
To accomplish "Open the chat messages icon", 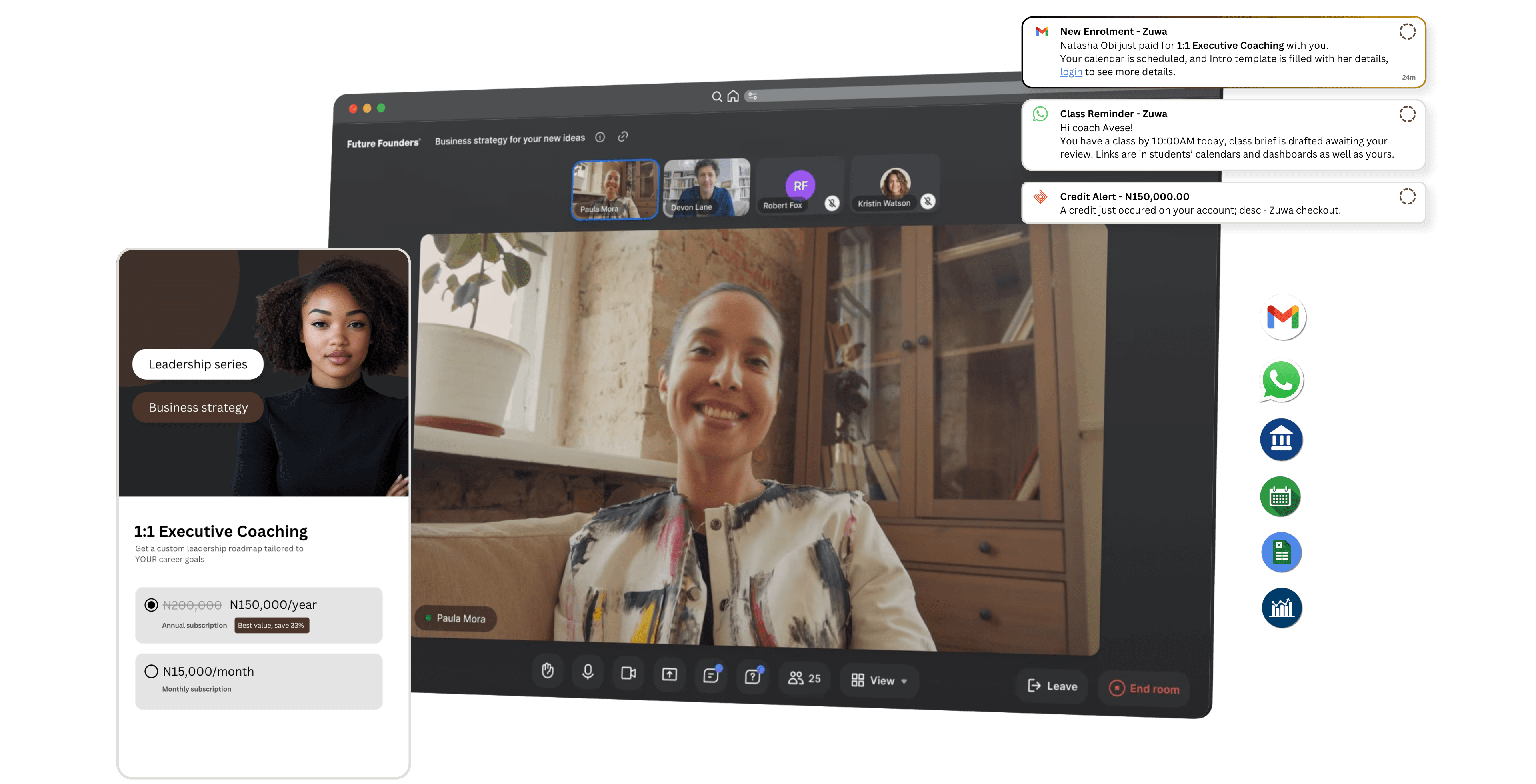I will tap(711, 676).
